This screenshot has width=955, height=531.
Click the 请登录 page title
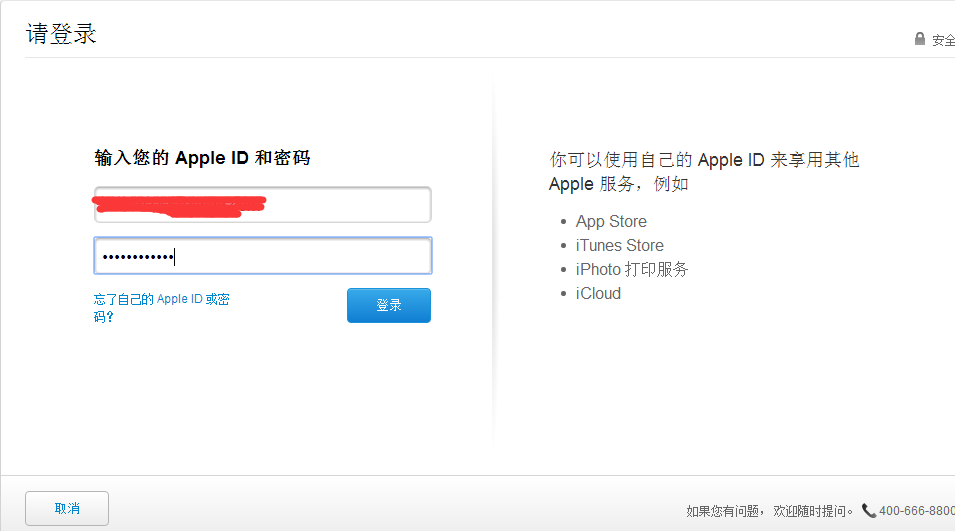tap(61, 34)
